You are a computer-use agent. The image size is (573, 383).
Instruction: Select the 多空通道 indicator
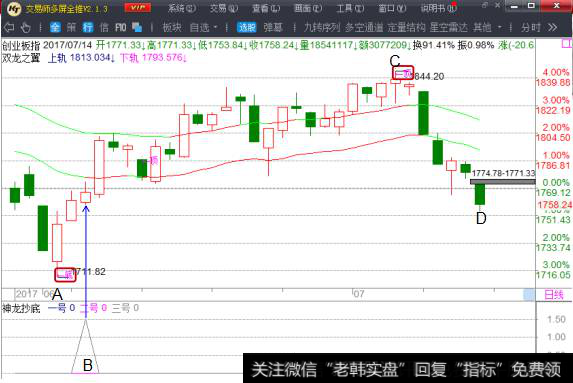[364, 27]
